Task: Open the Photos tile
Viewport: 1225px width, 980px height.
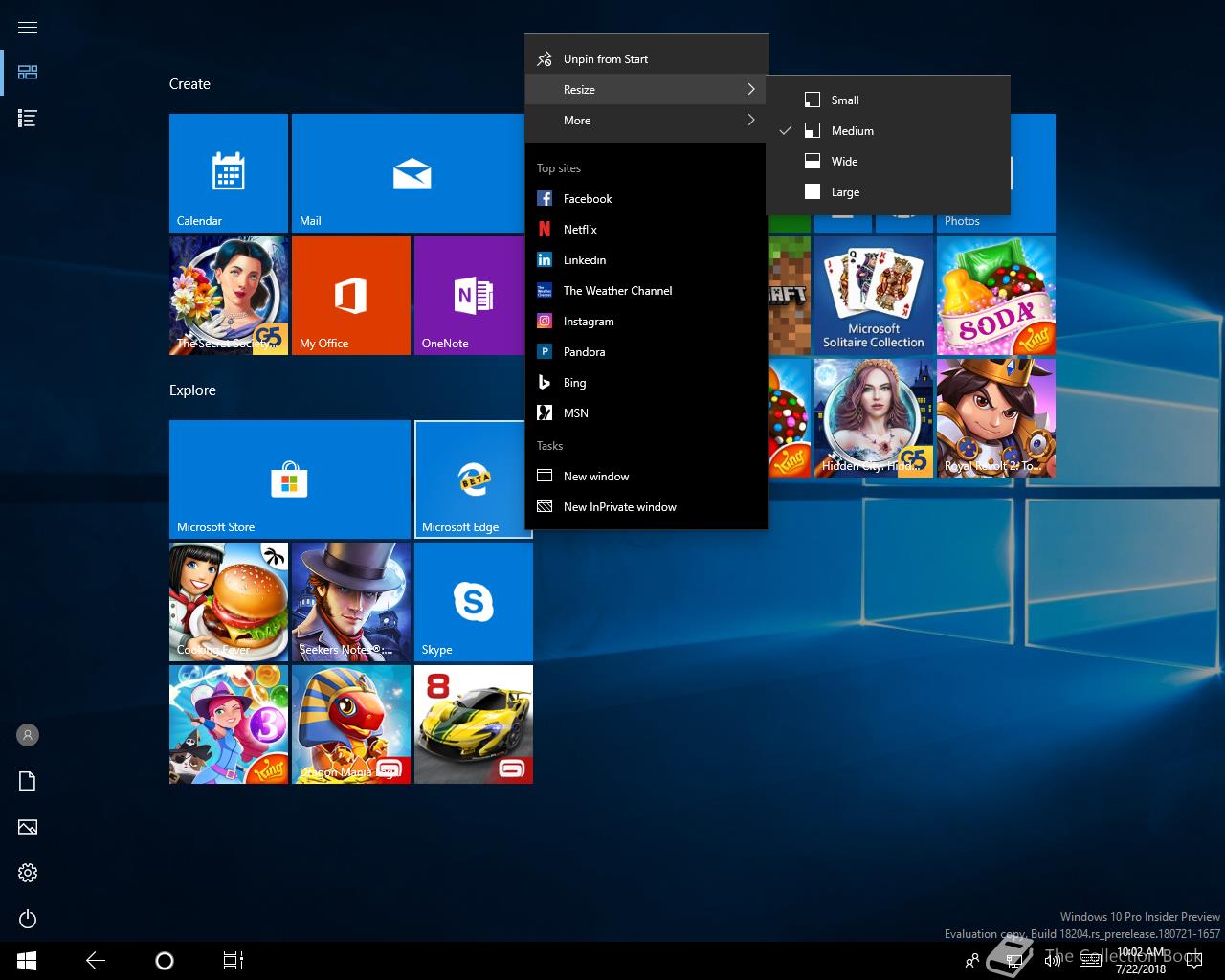Action: click(996, 222)
